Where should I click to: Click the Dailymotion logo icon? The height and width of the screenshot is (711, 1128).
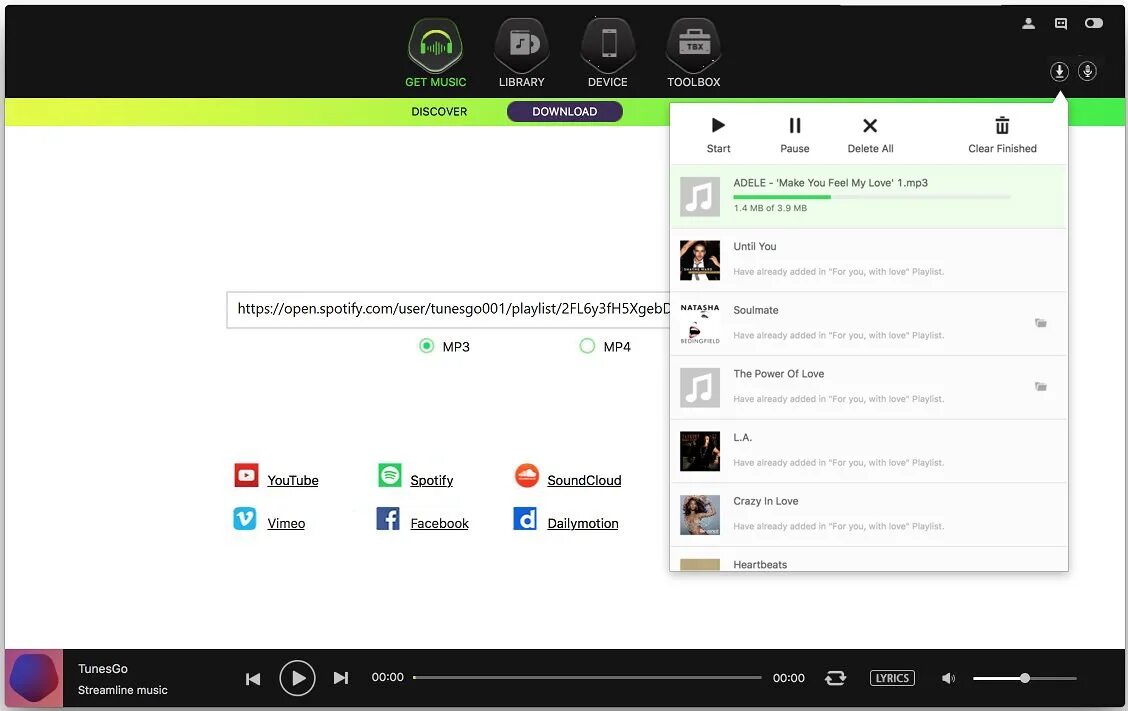[x=525, y=518]
